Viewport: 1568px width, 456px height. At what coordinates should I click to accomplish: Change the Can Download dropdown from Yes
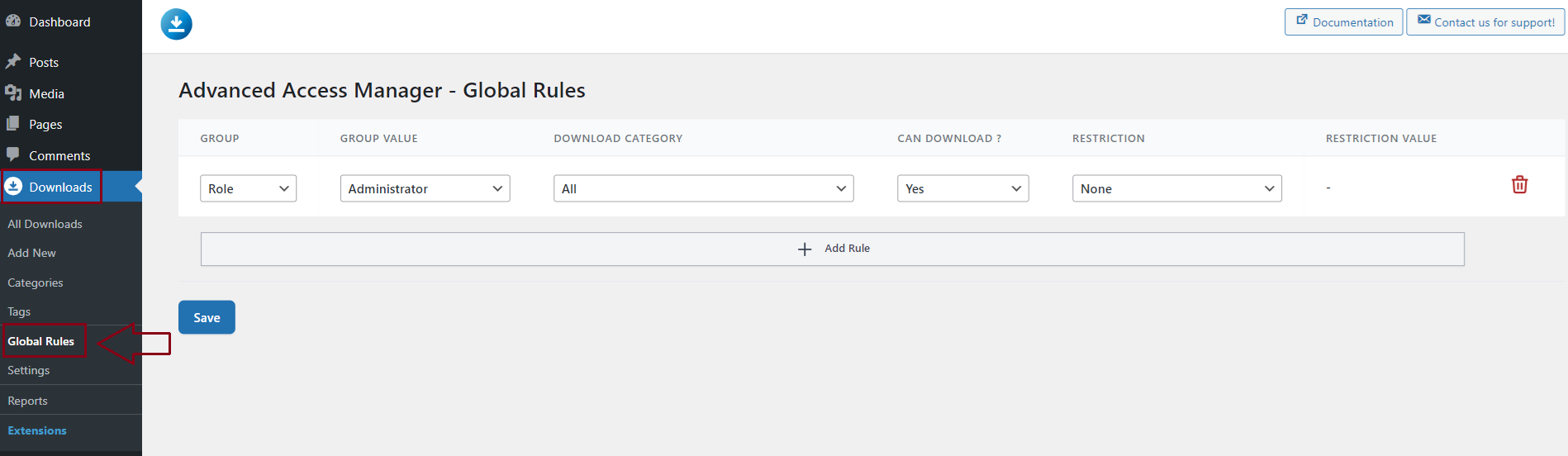962,188
